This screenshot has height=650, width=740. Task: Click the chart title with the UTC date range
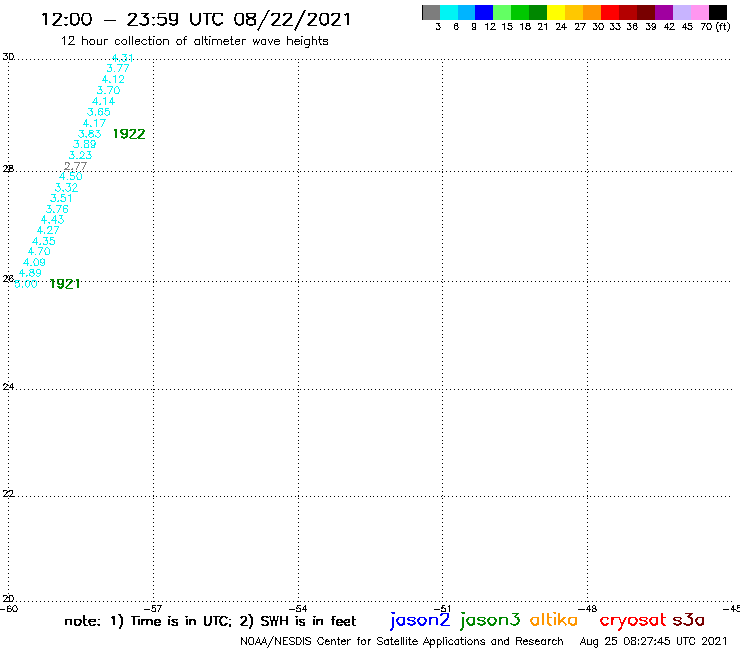(196, 20)
